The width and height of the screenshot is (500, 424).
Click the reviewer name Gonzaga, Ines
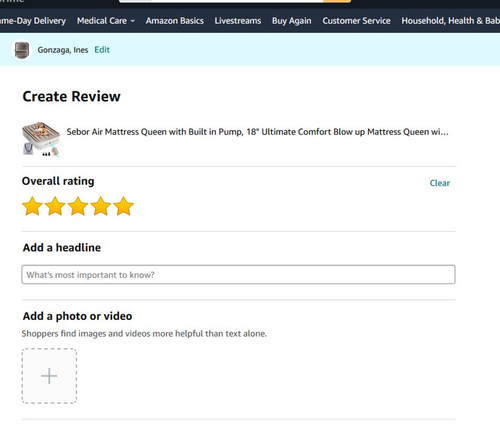[63, 50]
